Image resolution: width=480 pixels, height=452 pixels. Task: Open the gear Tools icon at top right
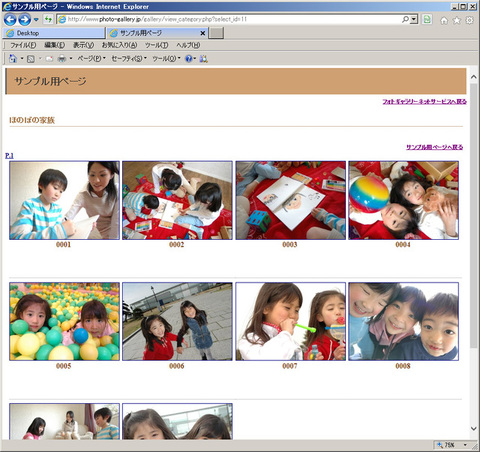[469, 20]
